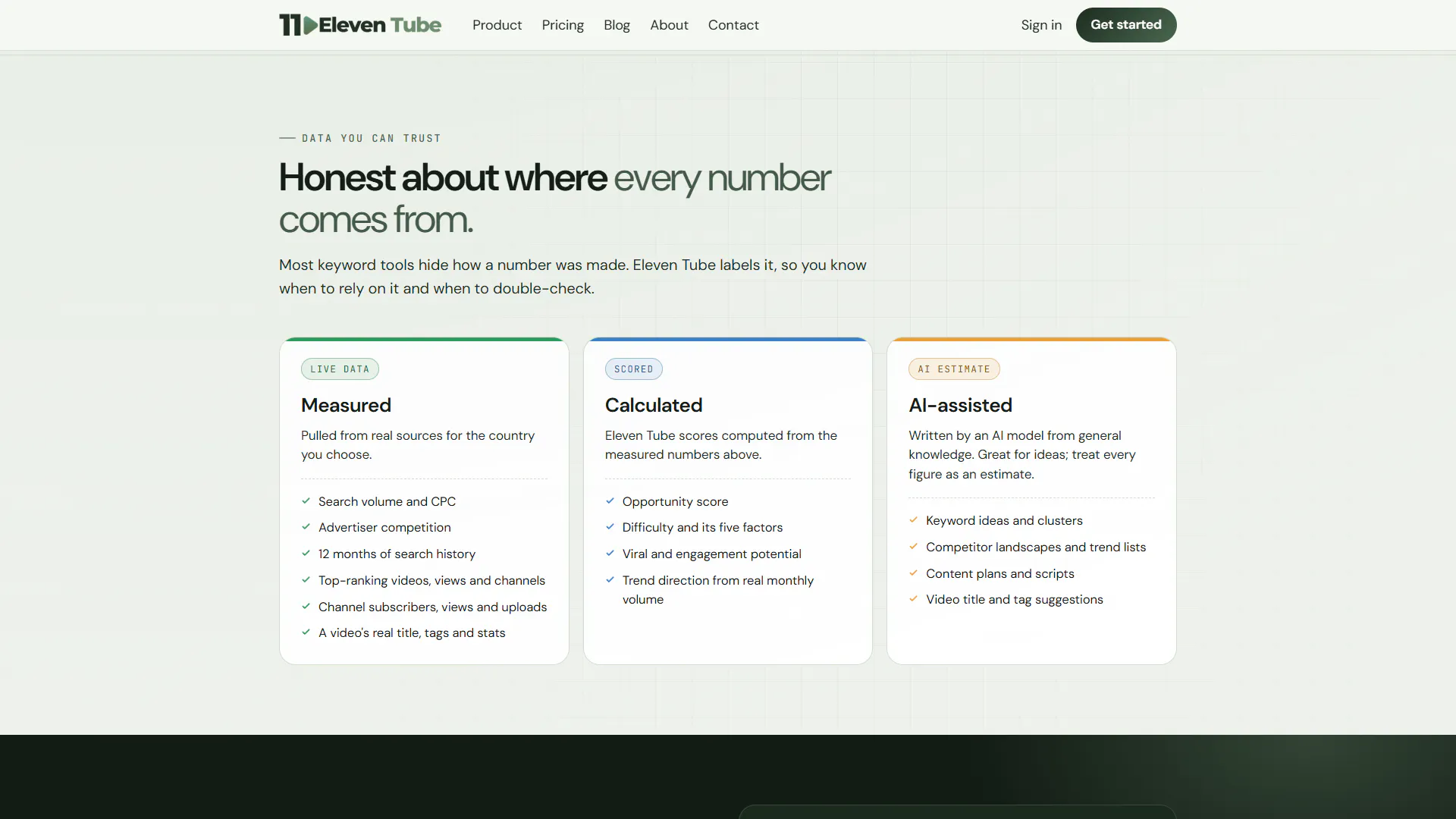Click checkmark beside Viral and engagement potential

coord(610,553)
